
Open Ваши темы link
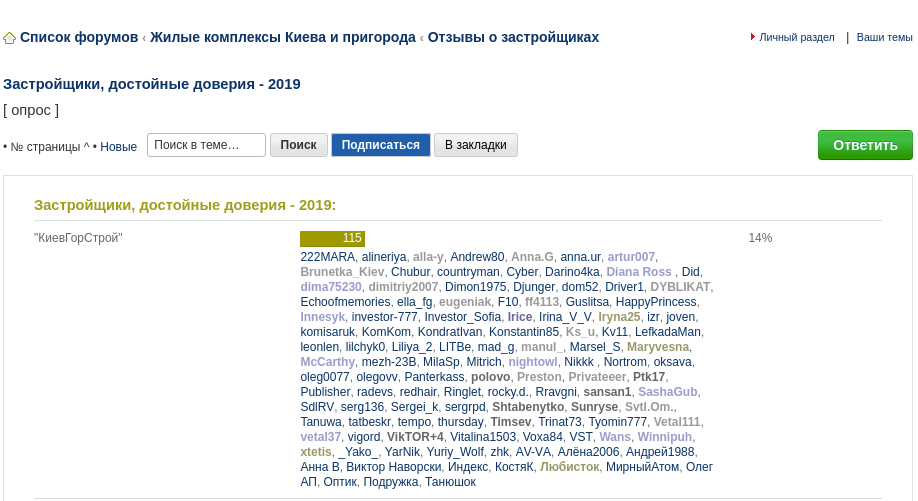coord(884,37)
